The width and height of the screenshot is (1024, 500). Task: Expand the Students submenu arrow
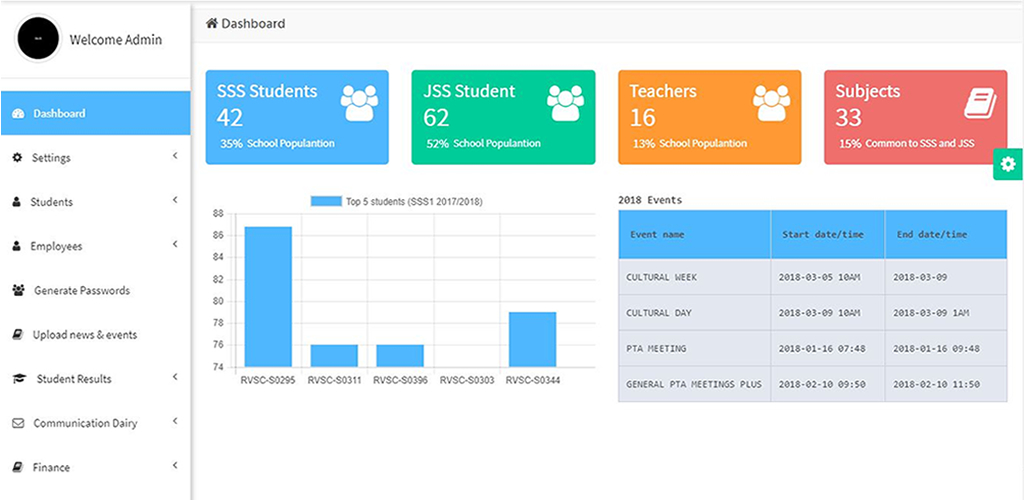coord(175,201)
